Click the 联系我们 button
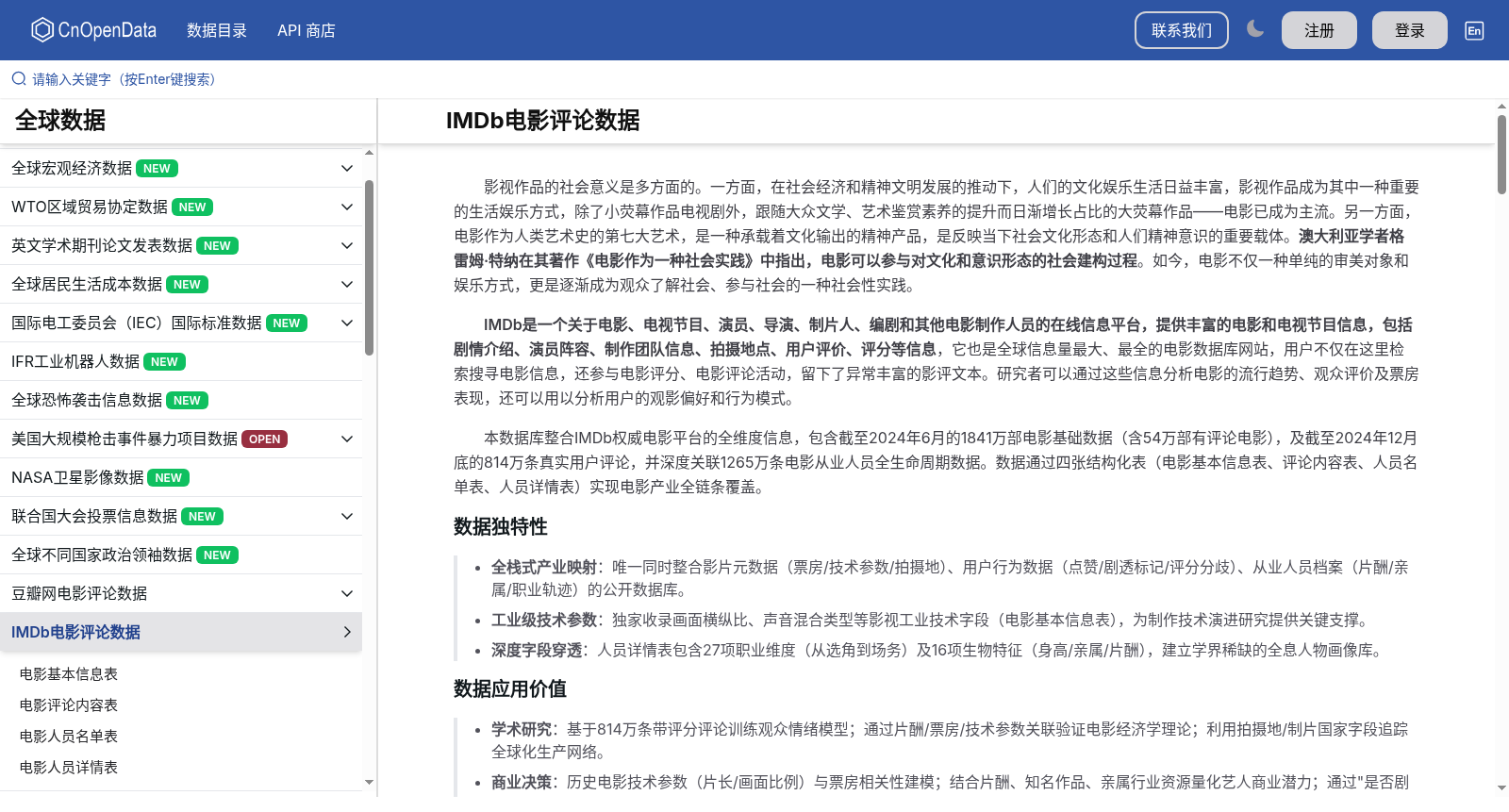Screen dimensions: 1509x812 tap(1182, 30)
